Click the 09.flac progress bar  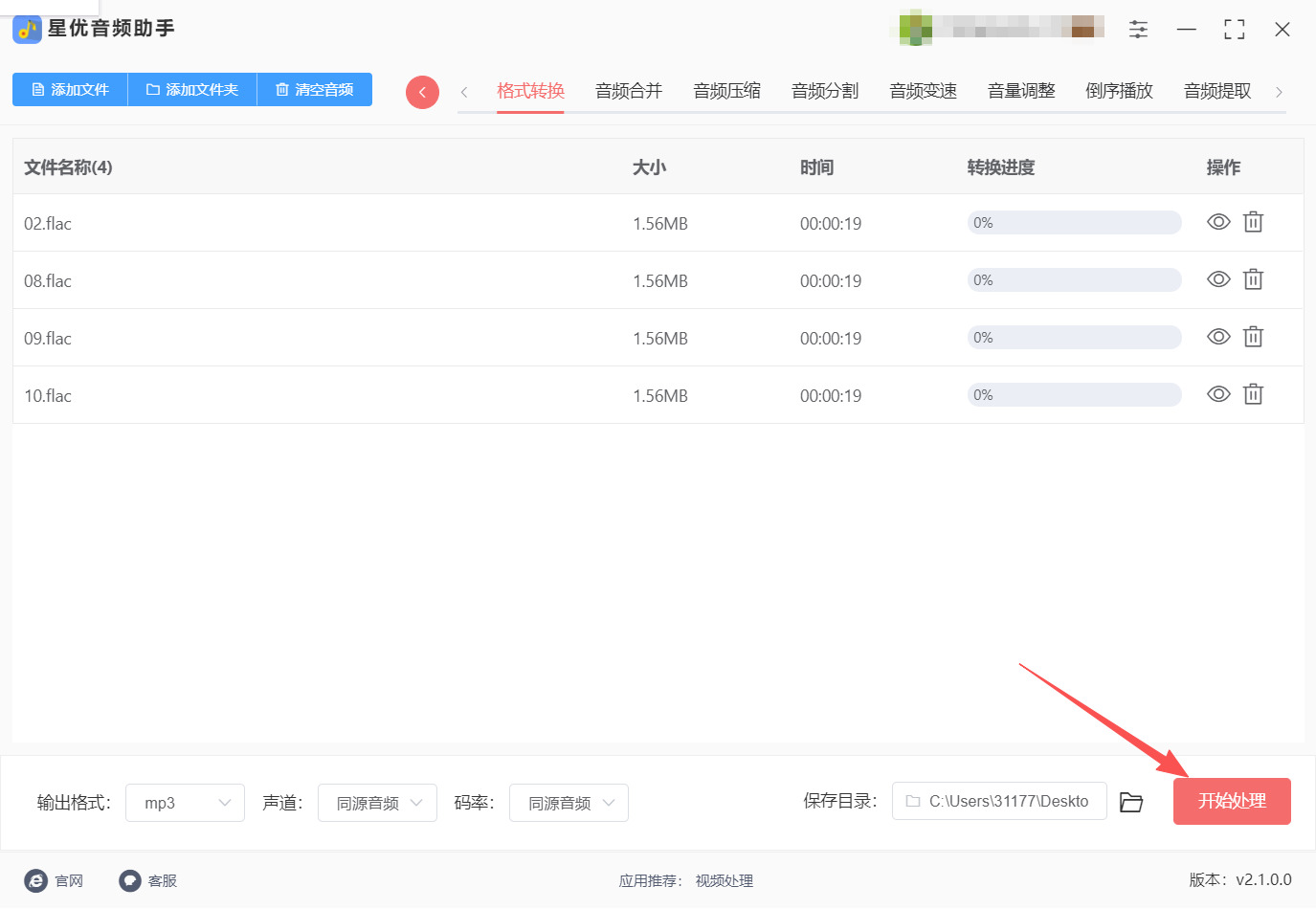(x=1074, y=337)
